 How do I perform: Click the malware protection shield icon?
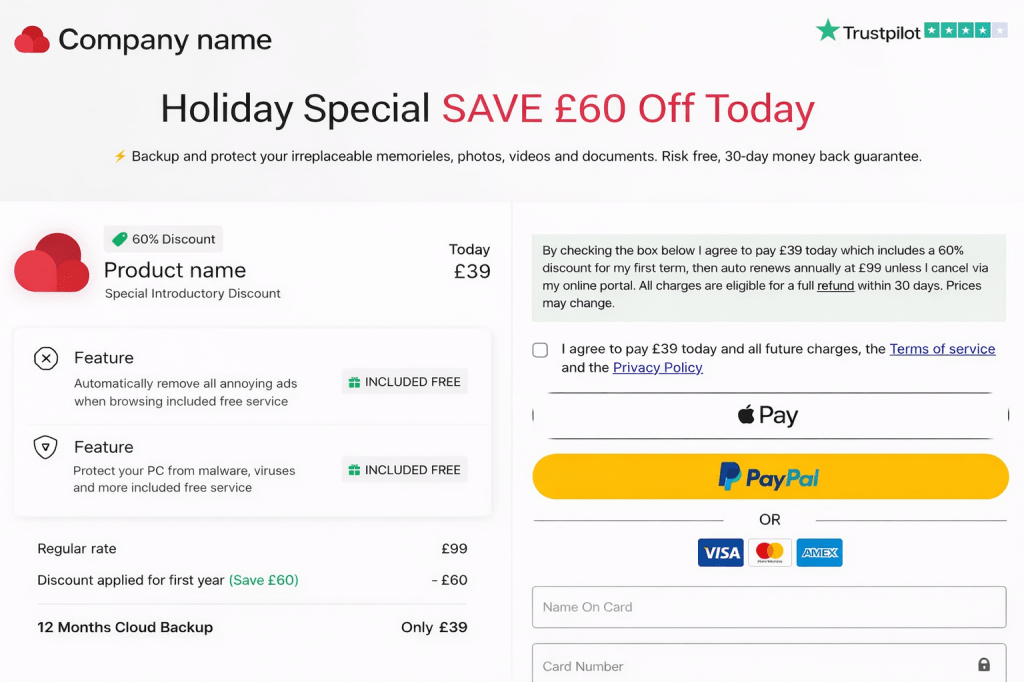click(46, 447)
